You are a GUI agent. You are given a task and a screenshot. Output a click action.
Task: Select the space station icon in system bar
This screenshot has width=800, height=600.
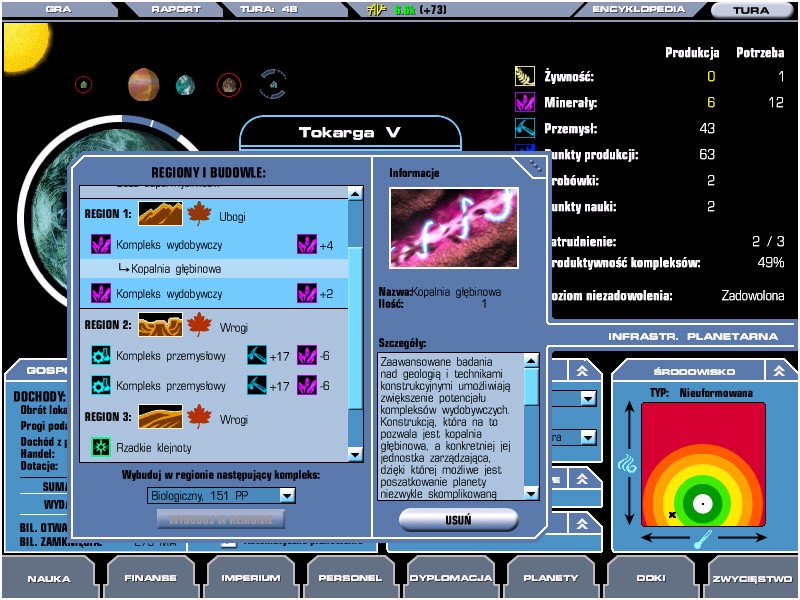(273, 85)
